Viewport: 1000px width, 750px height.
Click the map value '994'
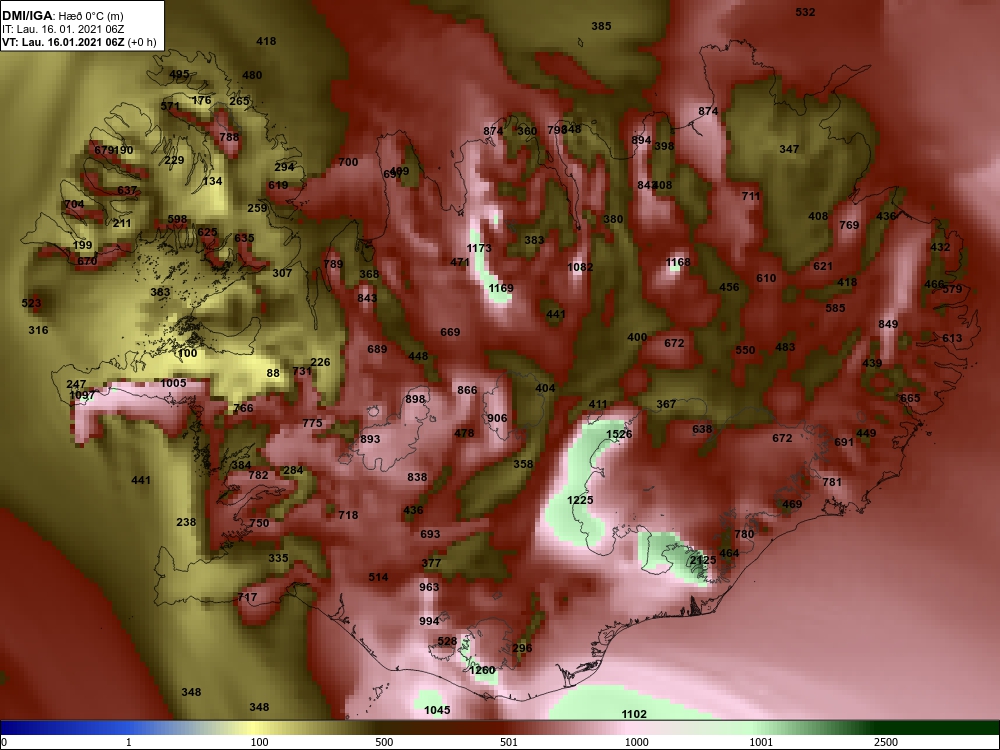(429, 621)
